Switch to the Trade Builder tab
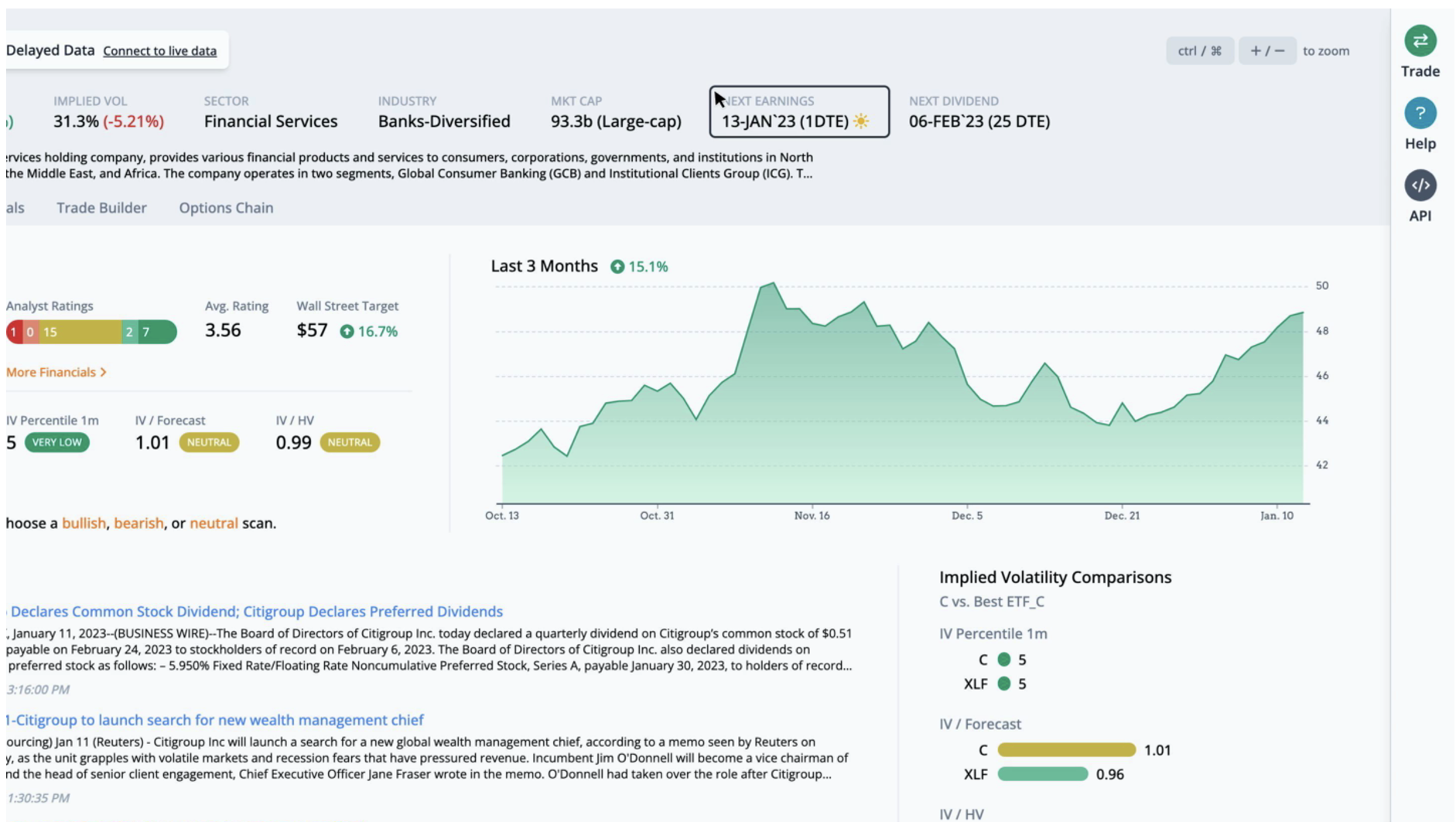 [x=101, y=208]
